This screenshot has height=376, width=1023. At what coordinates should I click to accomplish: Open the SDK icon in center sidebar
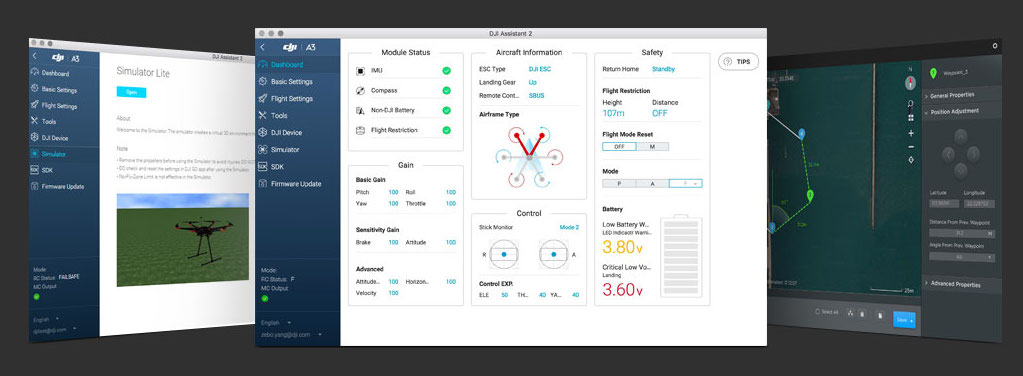[262, 166]
